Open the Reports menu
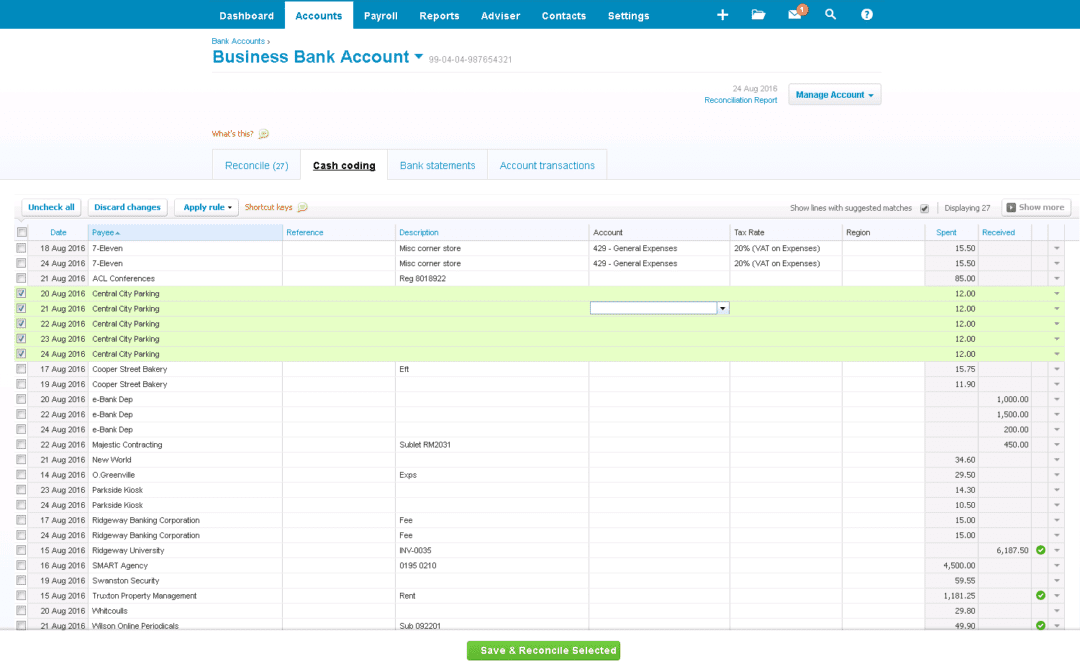Viewport: 1080px width, 664px height. (441, 15)
